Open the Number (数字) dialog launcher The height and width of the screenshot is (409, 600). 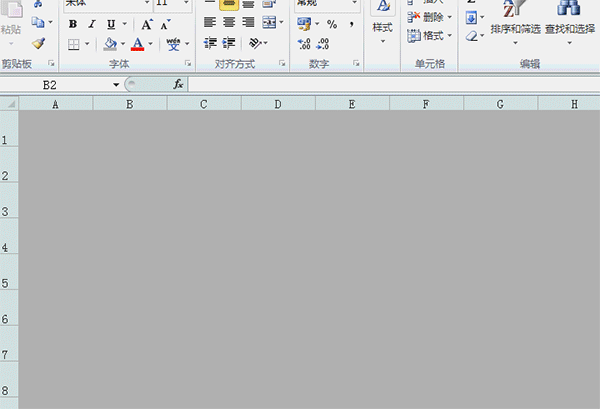click(x=356, y=64)
